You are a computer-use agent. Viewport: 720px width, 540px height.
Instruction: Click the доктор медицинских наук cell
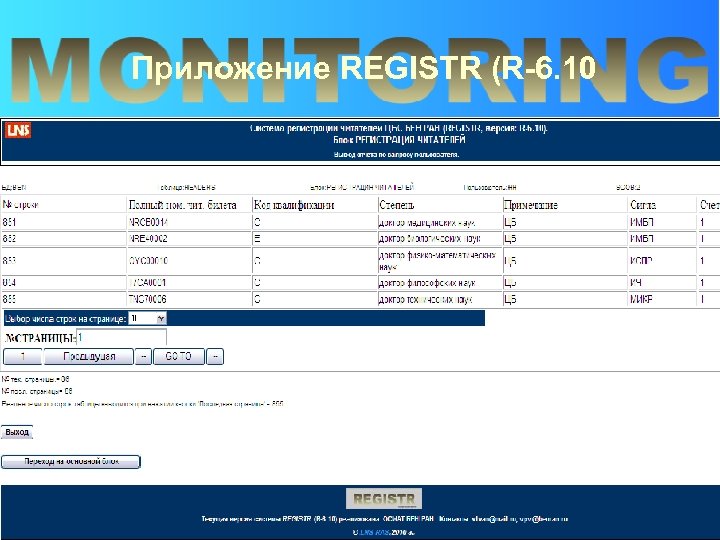[440, 223]
